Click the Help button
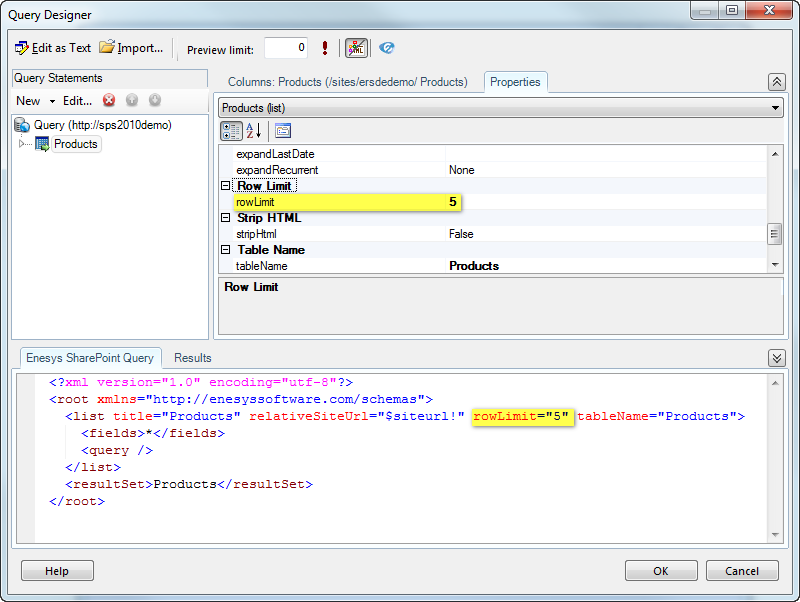The image size is (800, 602). [57, 571]
